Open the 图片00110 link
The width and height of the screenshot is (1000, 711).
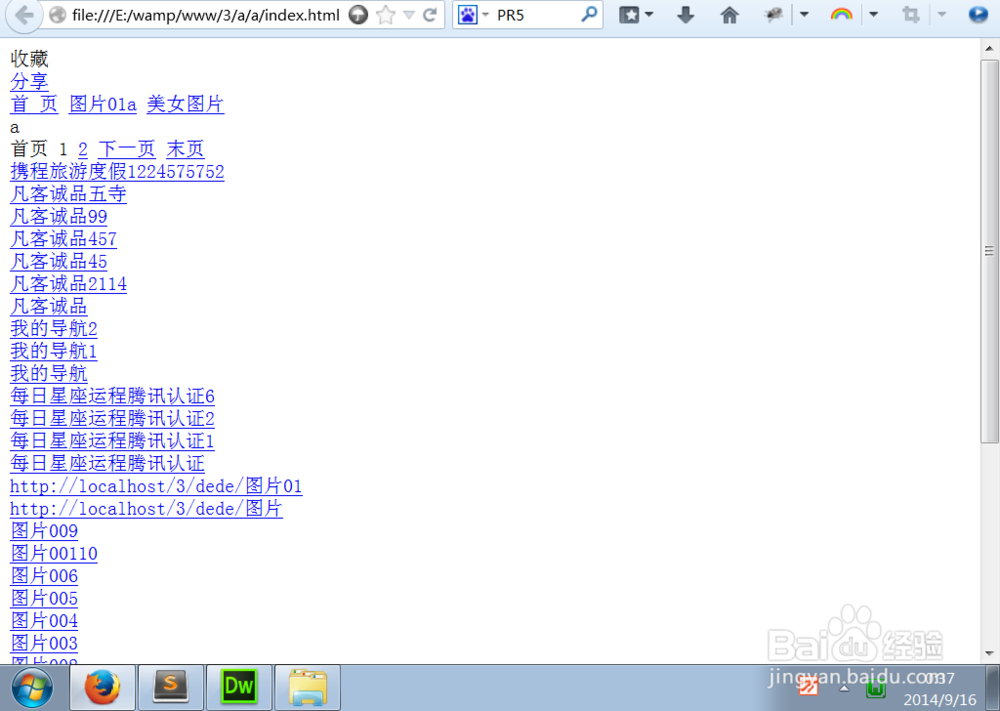click(x=54, y=553)
